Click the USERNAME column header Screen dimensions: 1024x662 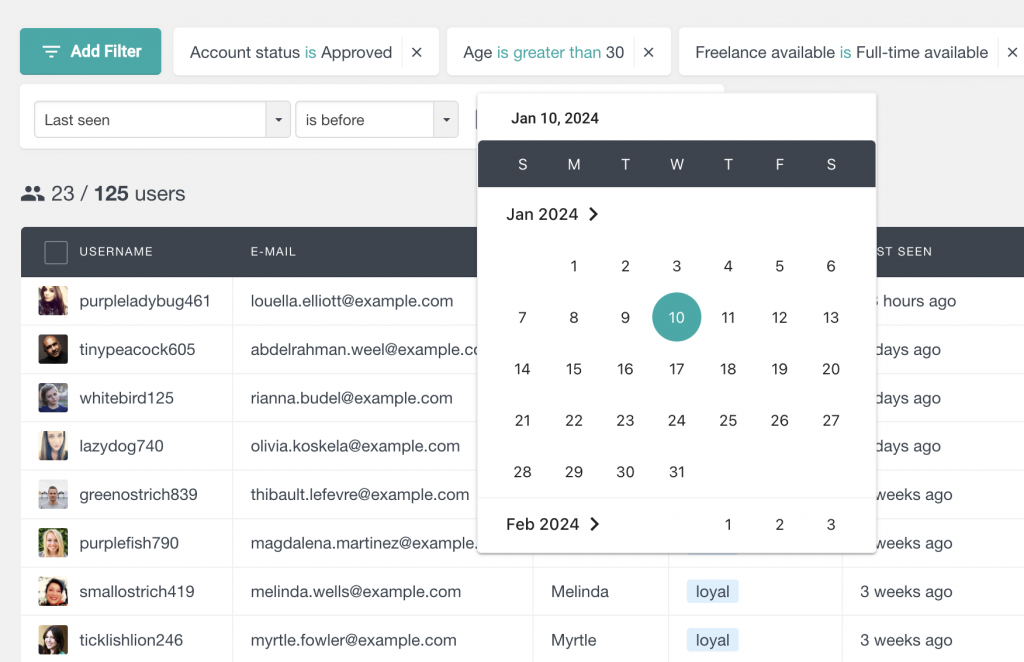coord(114,253)
